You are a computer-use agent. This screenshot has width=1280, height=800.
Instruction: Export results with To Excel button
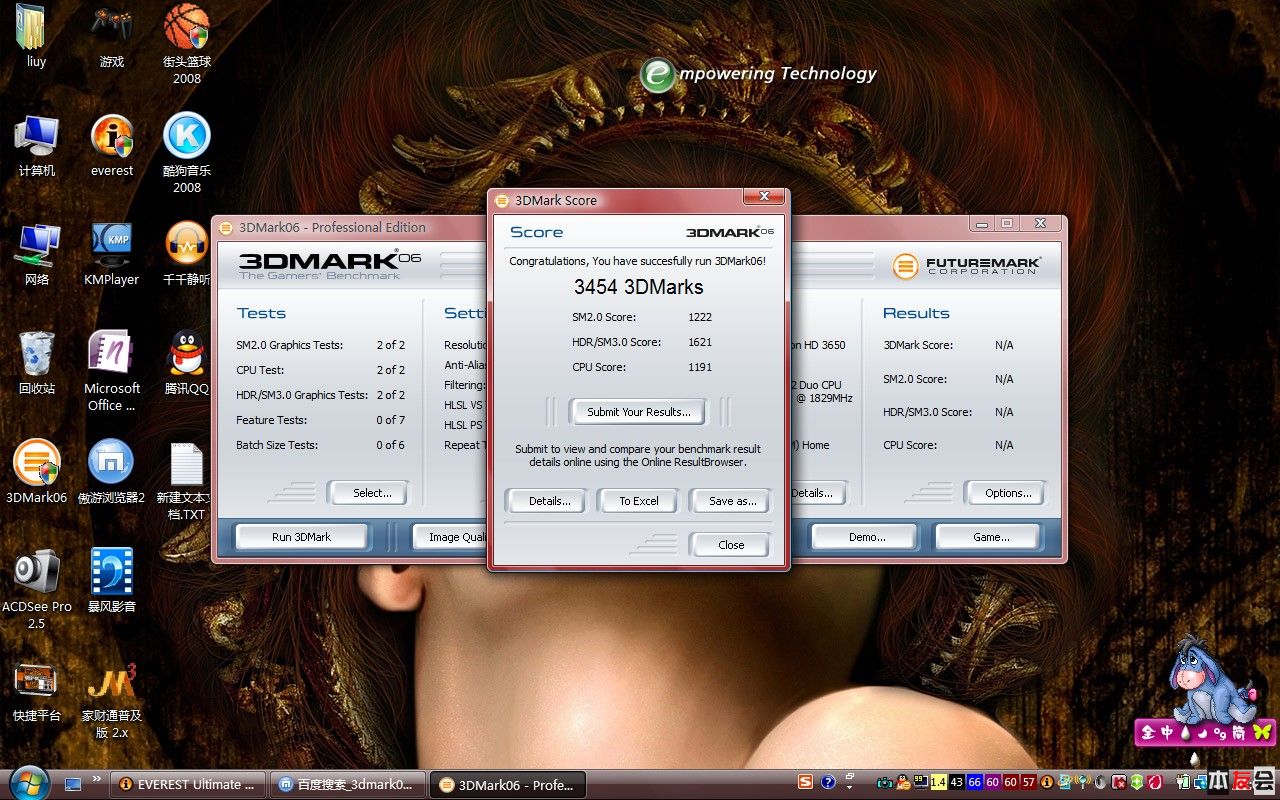pyautogui.click(x=638, y=501)
